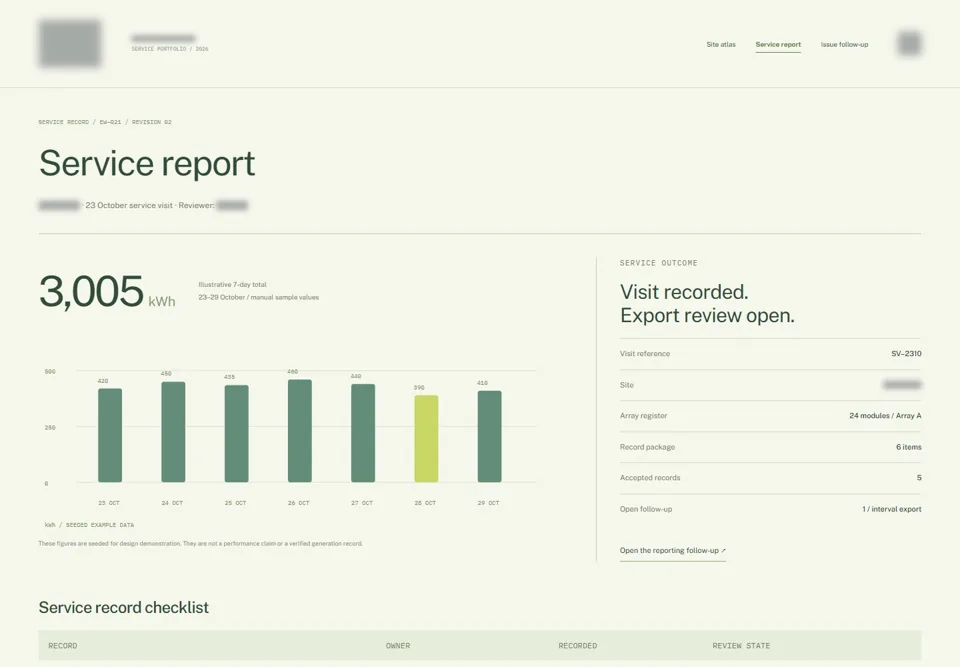Click the '28 OCT' axis label
Image resolution: width=960 pixels, height=667 pixels.
425,503
